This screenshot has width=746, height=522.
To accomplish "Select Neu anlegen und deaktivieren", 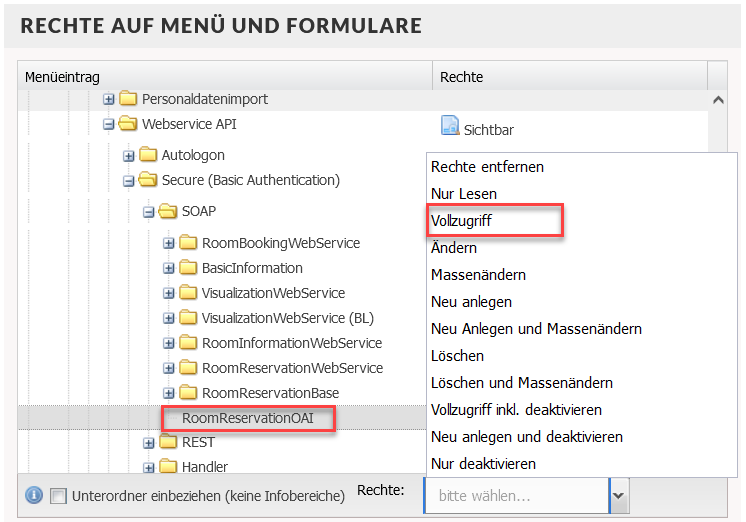I will 581,437.
